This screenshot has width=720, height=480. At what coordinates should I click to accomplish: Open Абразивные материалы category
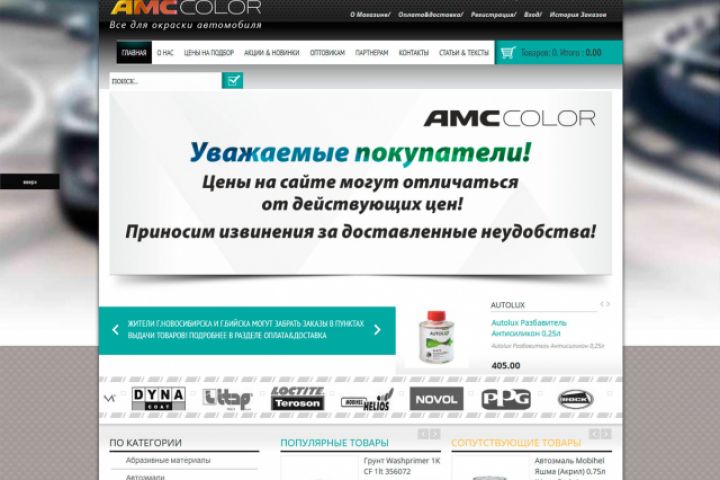(x=168, y=460)
